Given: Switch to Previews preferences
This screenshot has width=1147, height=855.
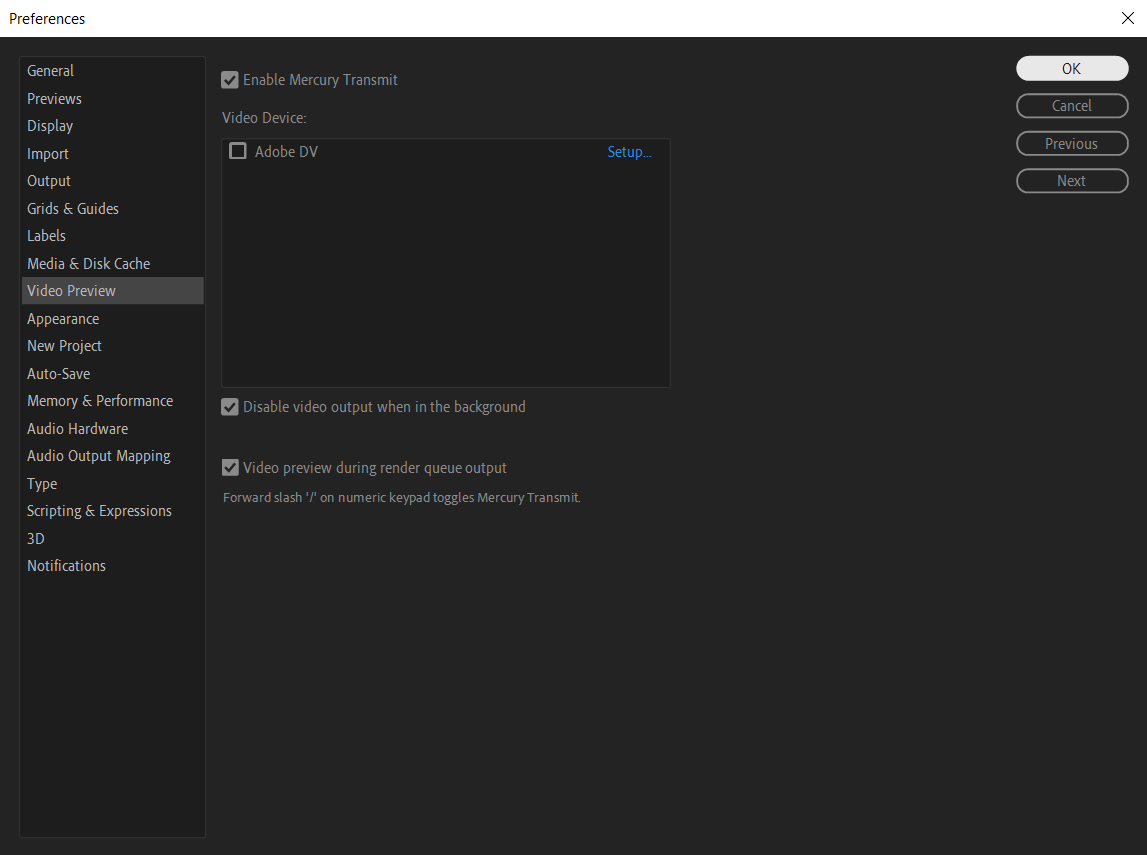Looking at the screenshot, I should coord(55,99).
